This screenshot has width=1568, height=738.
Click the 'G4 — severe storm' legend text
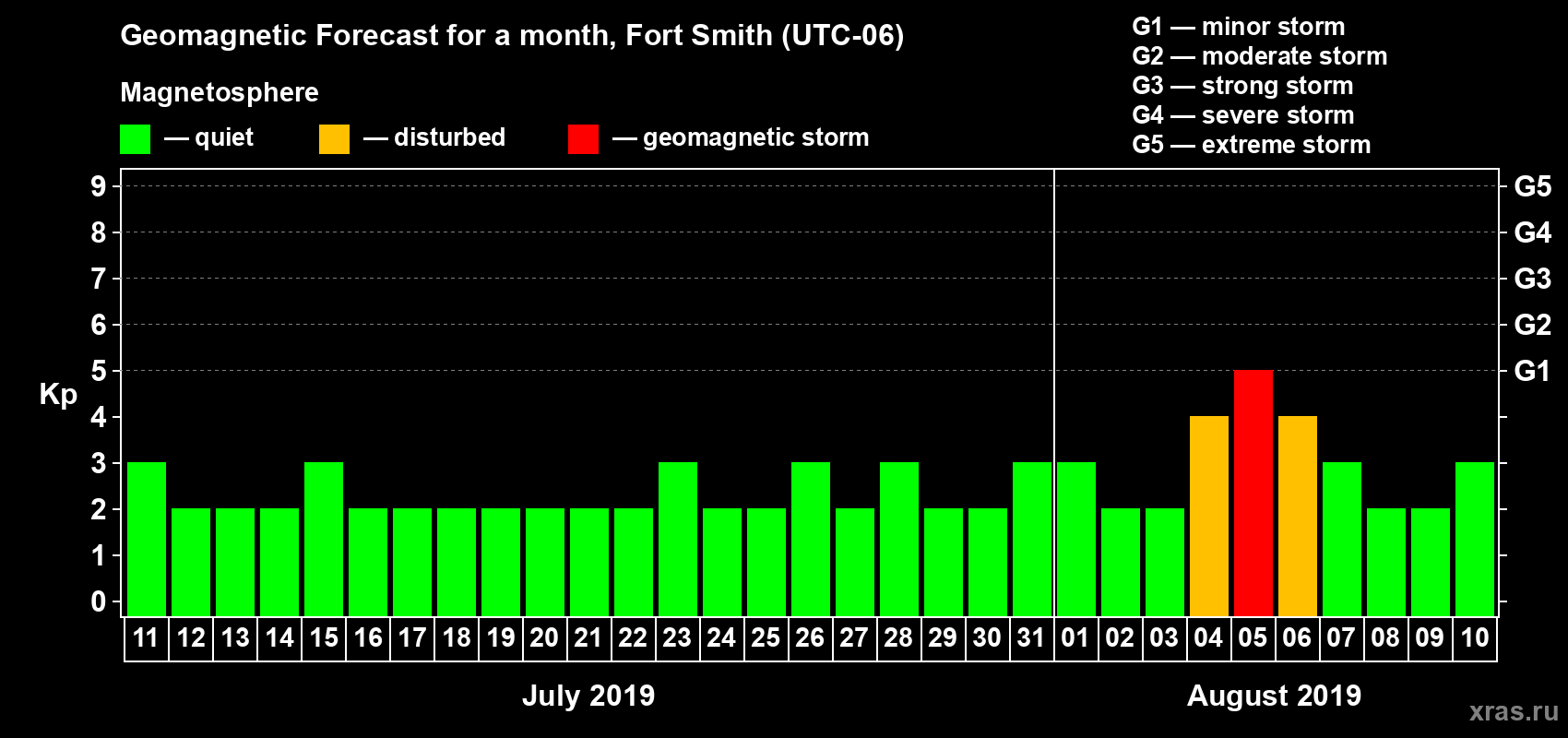tap(1243, 115)
